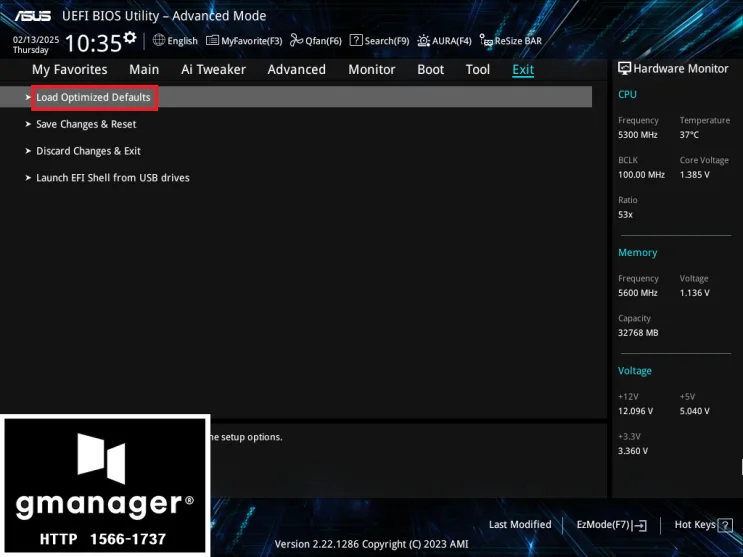
Task: Switch to the Boot tab
Action: coord(430,70)
